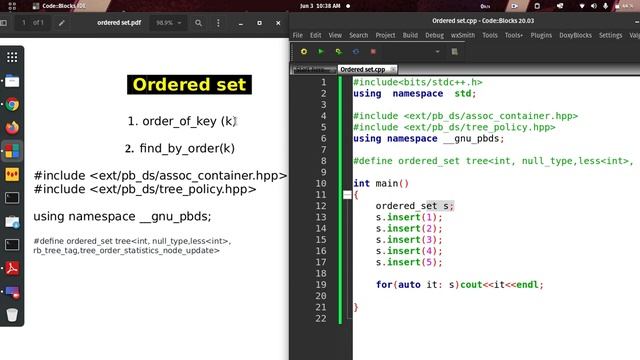
Task: Open the Edit menu
Action: tap(316, 36)
